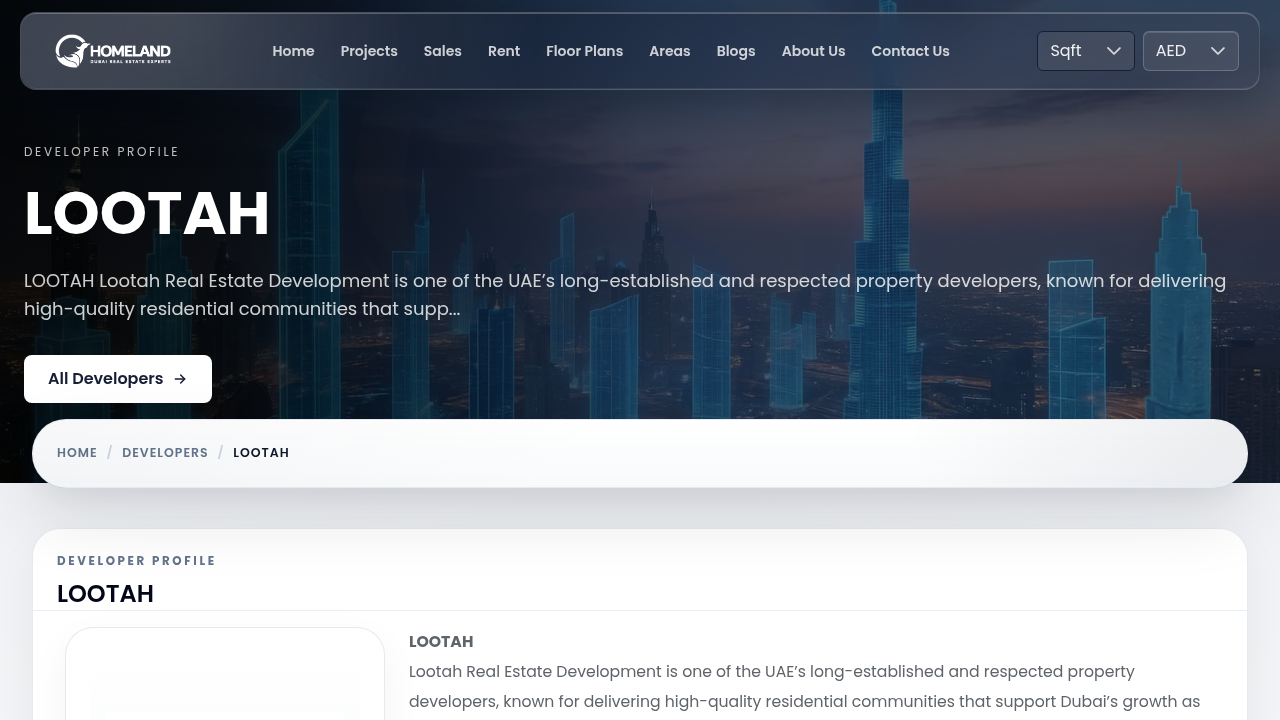Viewport: 1280px width, 720px height.
Task: Follow the HOME breadcrumb link
Action: [77, 453]
